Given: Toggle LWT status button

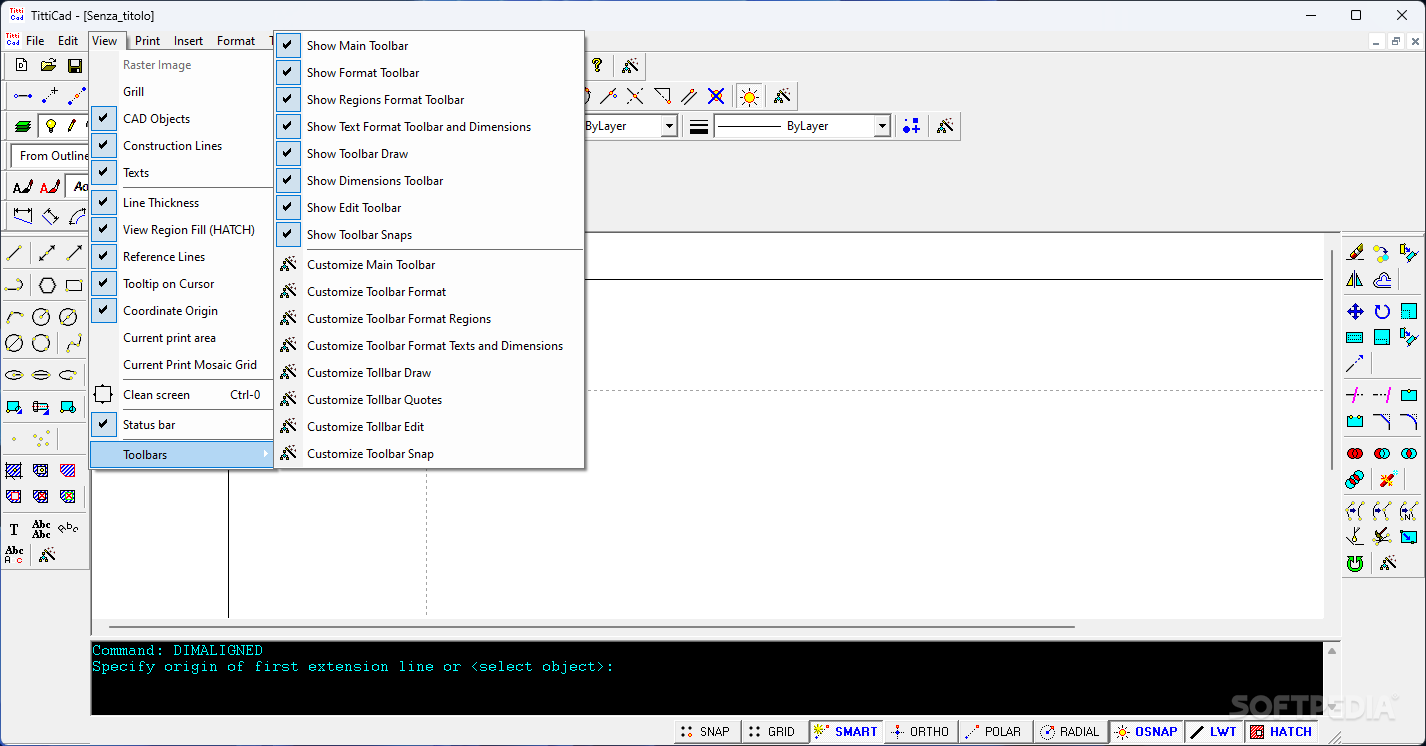Looking at the screenshot, I should (x=1214, y=732).
